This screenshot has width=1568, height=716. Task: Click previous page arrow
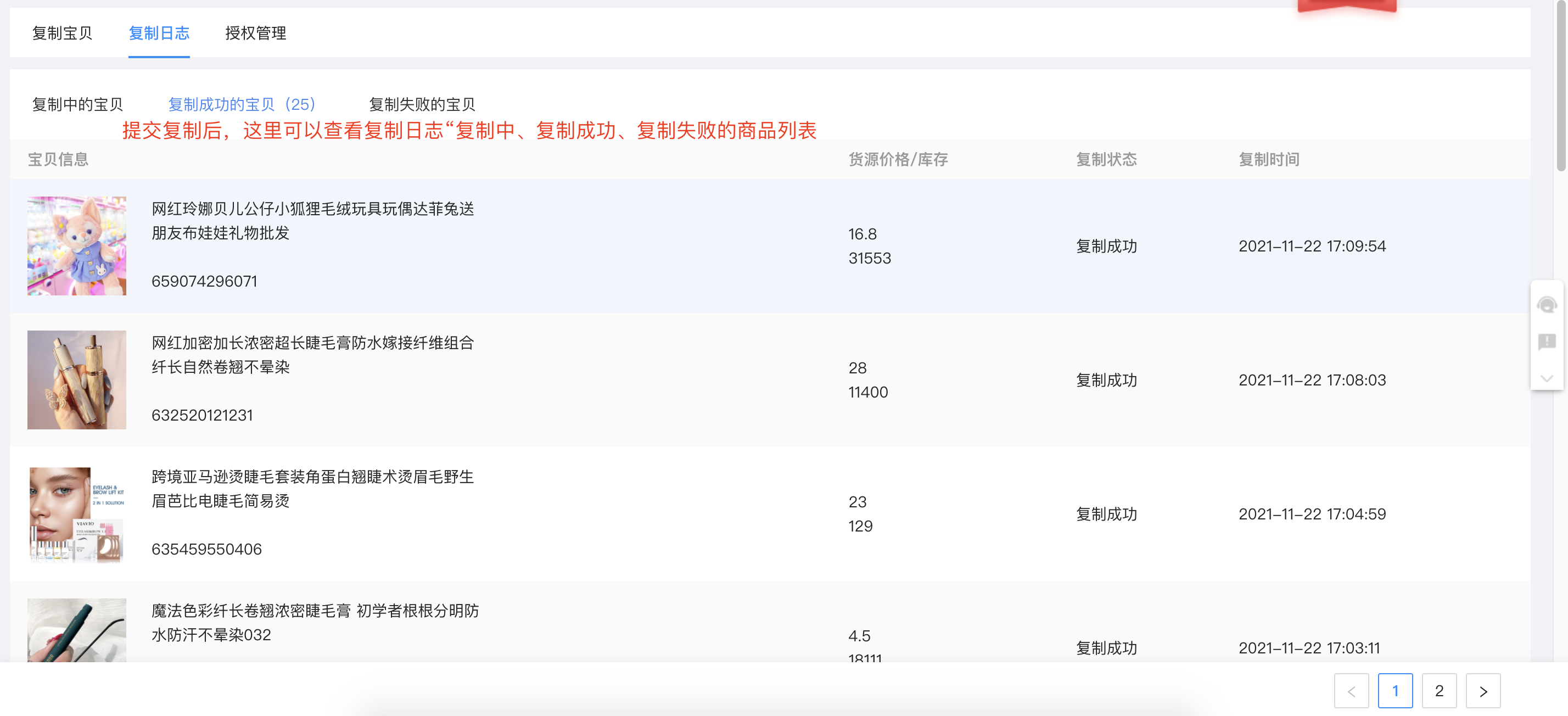click(x=1351, y=691)
